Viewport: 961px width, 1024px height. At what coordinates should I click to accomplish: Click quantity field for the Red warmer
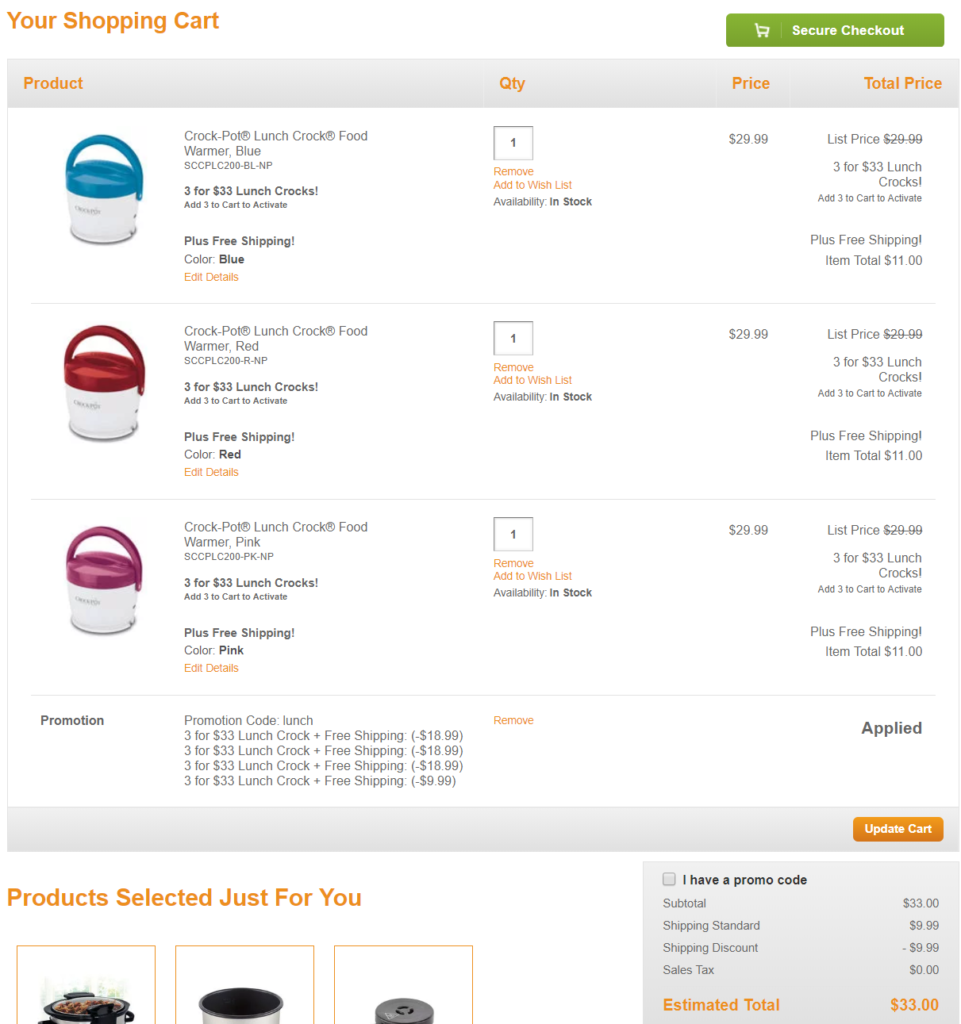point(513,338)
